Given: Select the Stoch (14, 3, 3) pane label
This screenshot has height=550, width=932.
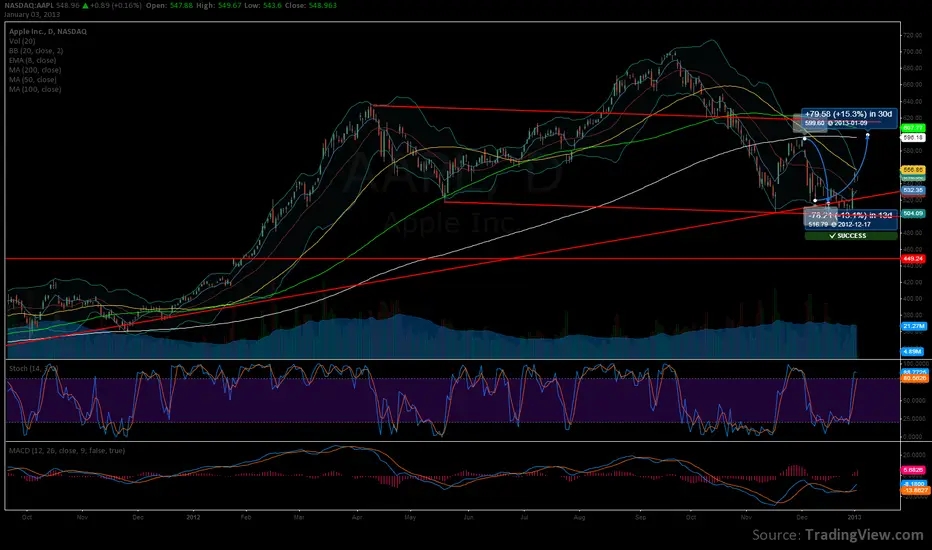Looking at the screenshot, I should pos(33,369).
